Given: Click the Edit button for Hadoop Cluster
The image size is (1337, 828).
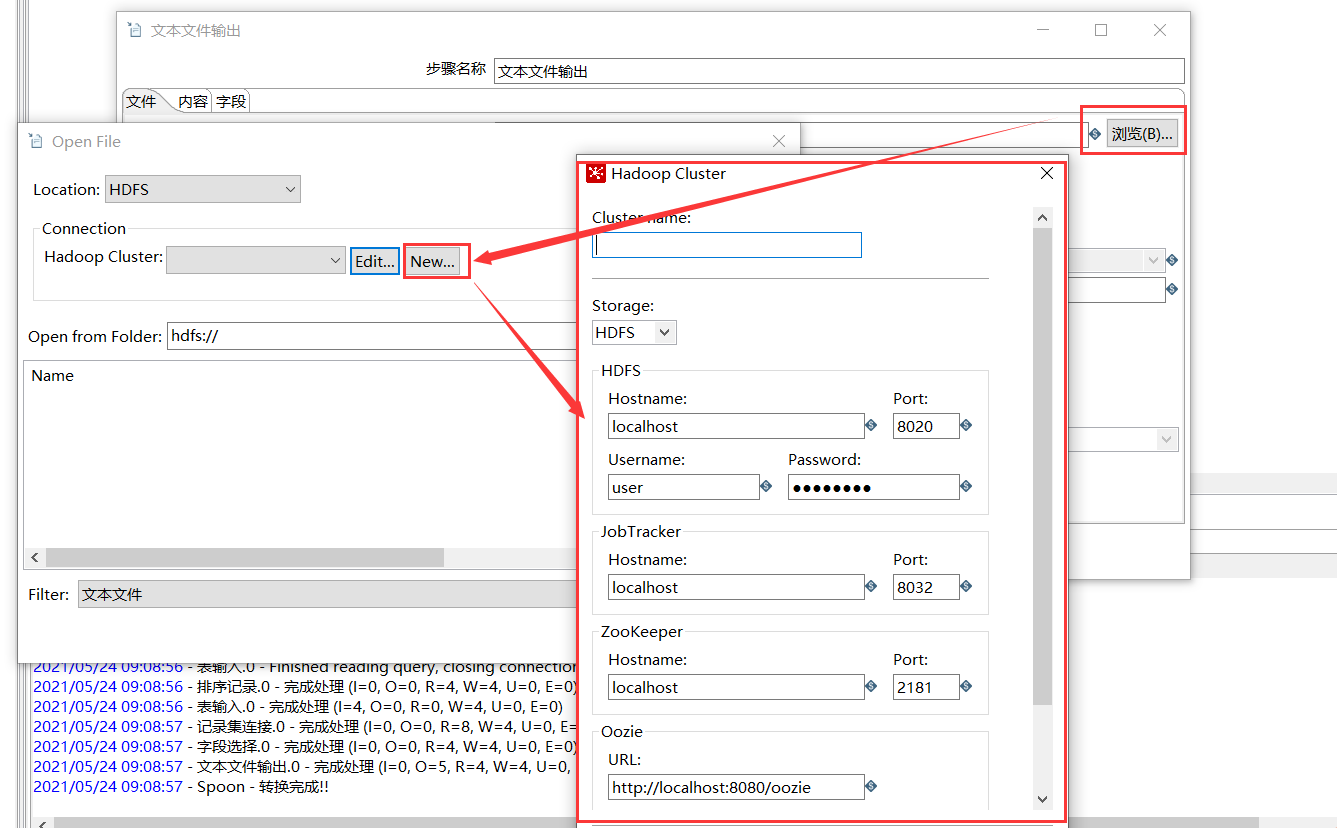Looking at the screenshot, I should (374, 260).
